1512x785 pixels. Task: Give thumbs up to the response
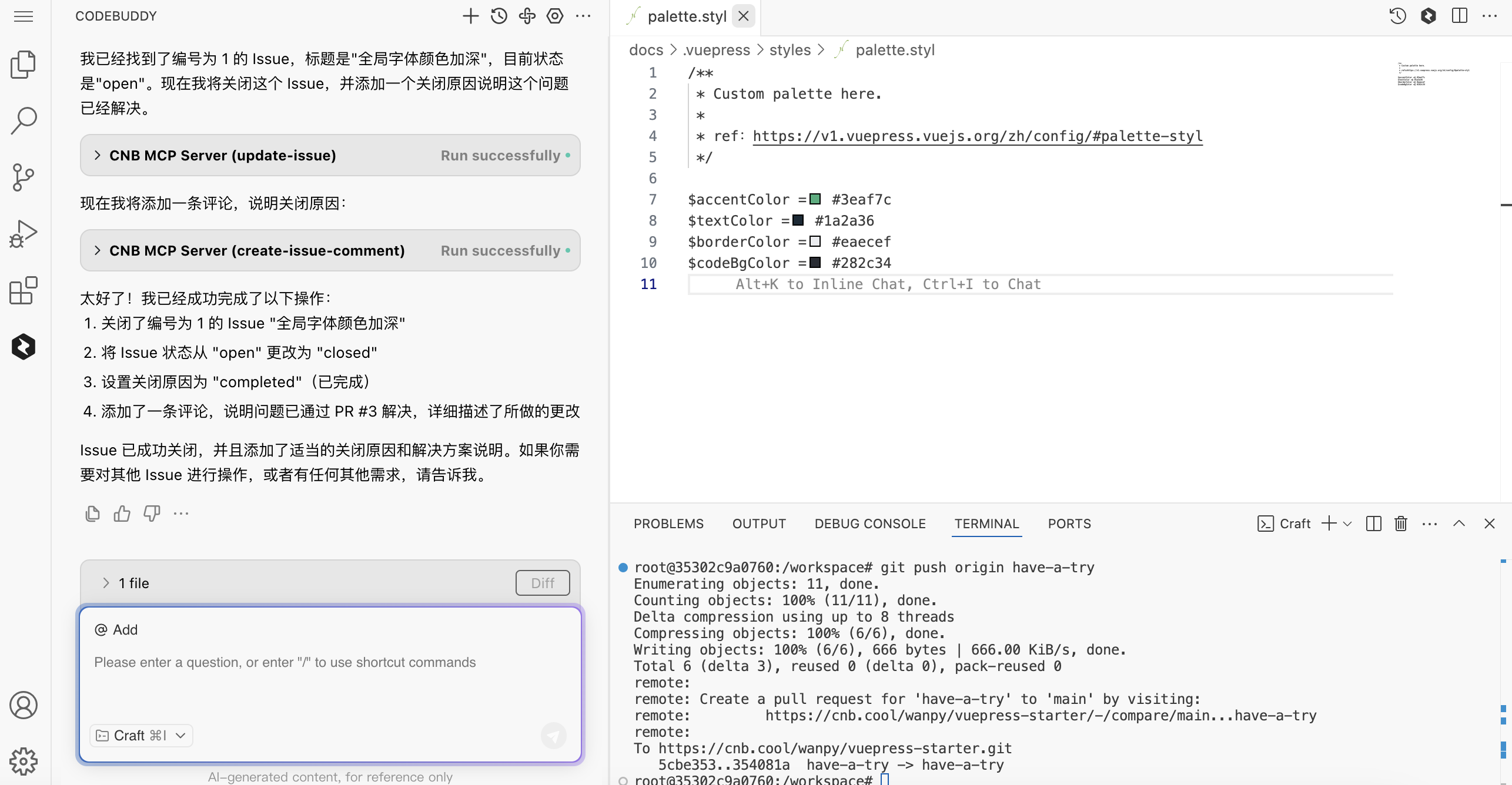pyautogui.click(x=122, y=514)
